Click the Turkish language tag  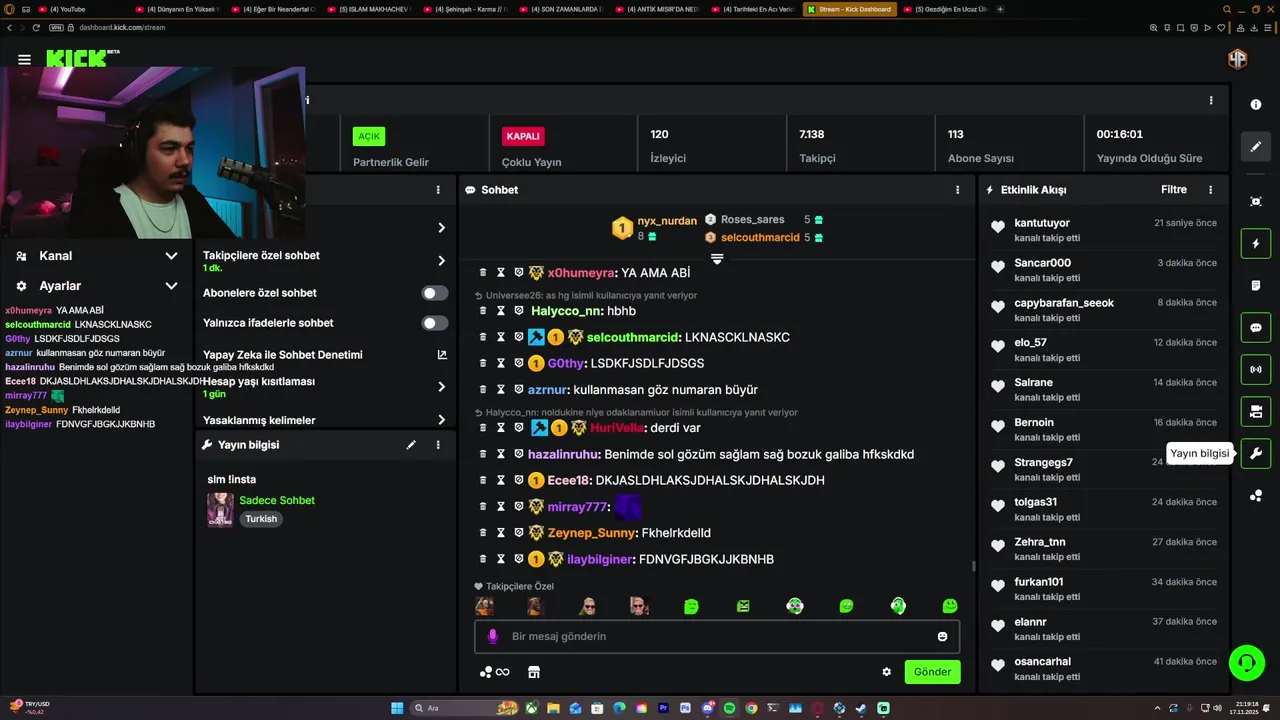click(x=261, y=519)
